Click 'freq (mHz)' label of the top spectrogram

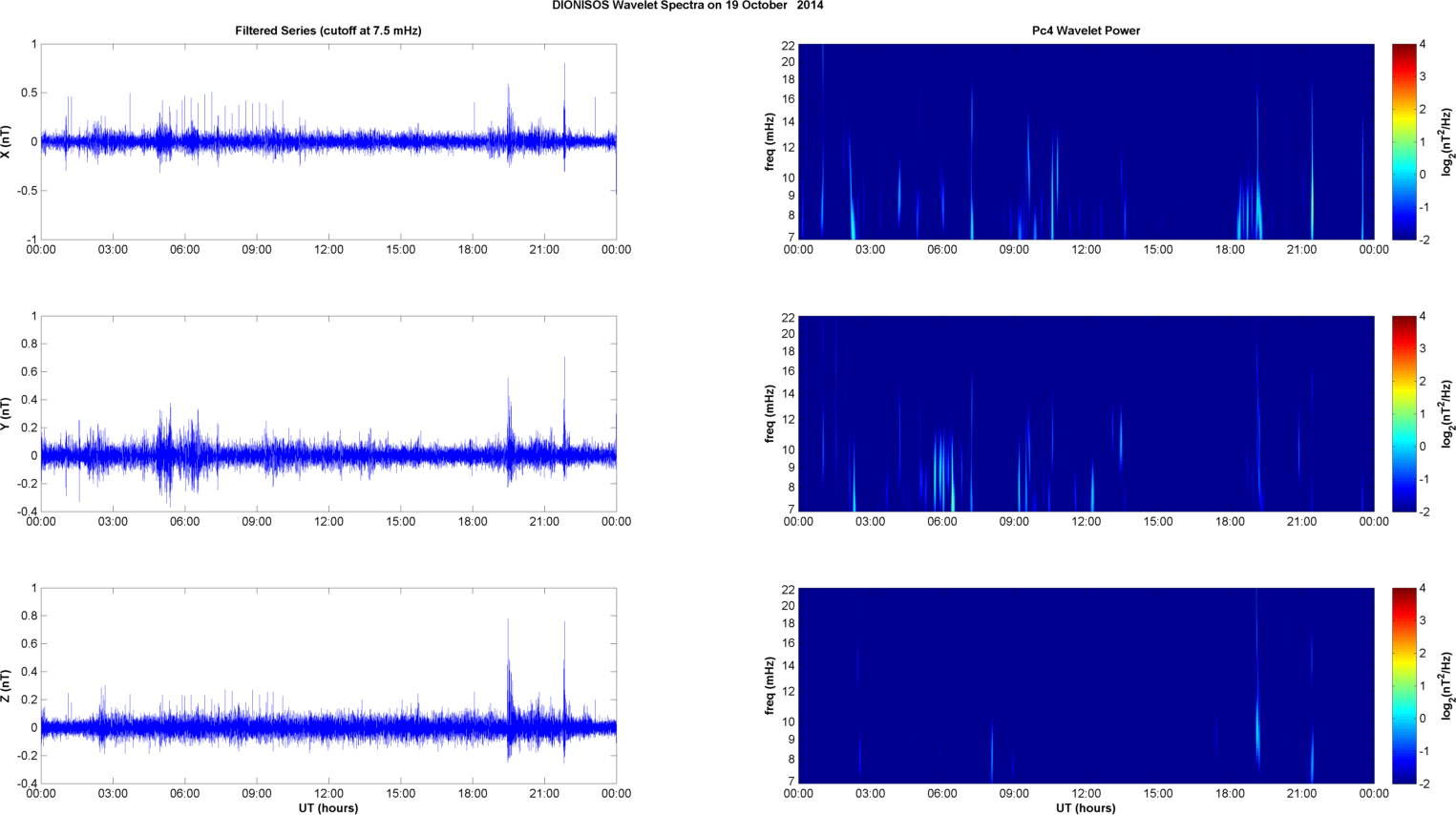(x=770, y=141)
